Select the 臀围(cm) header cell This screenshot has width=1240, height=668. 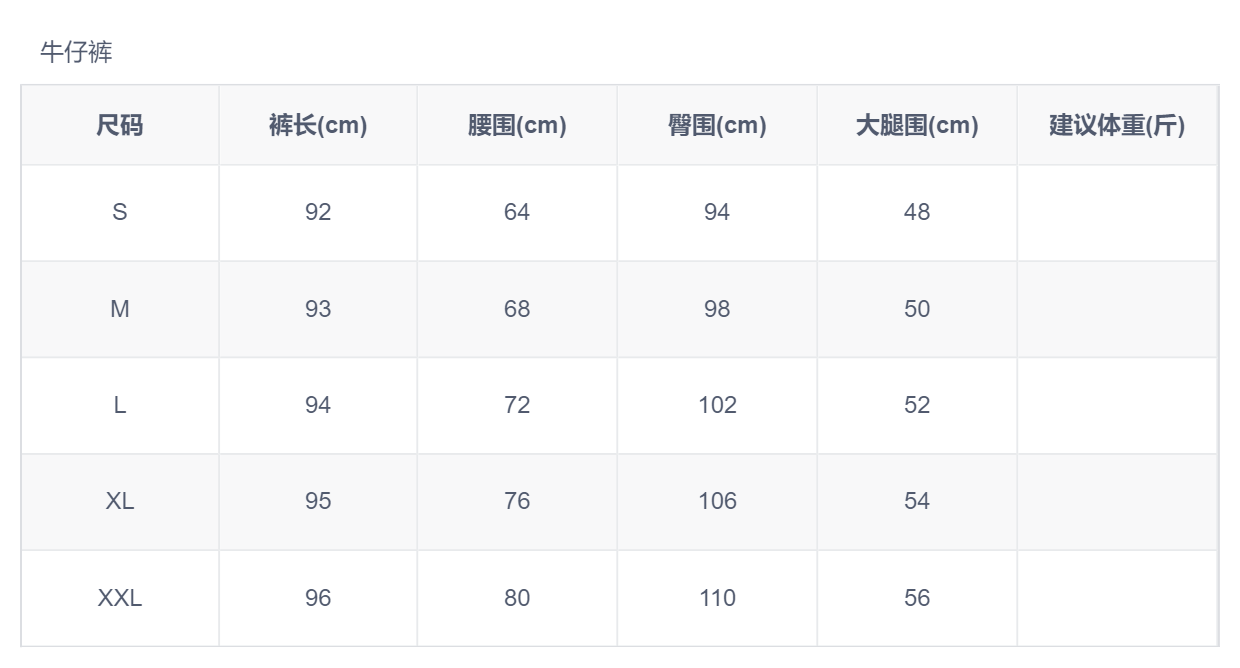(717, 126)
